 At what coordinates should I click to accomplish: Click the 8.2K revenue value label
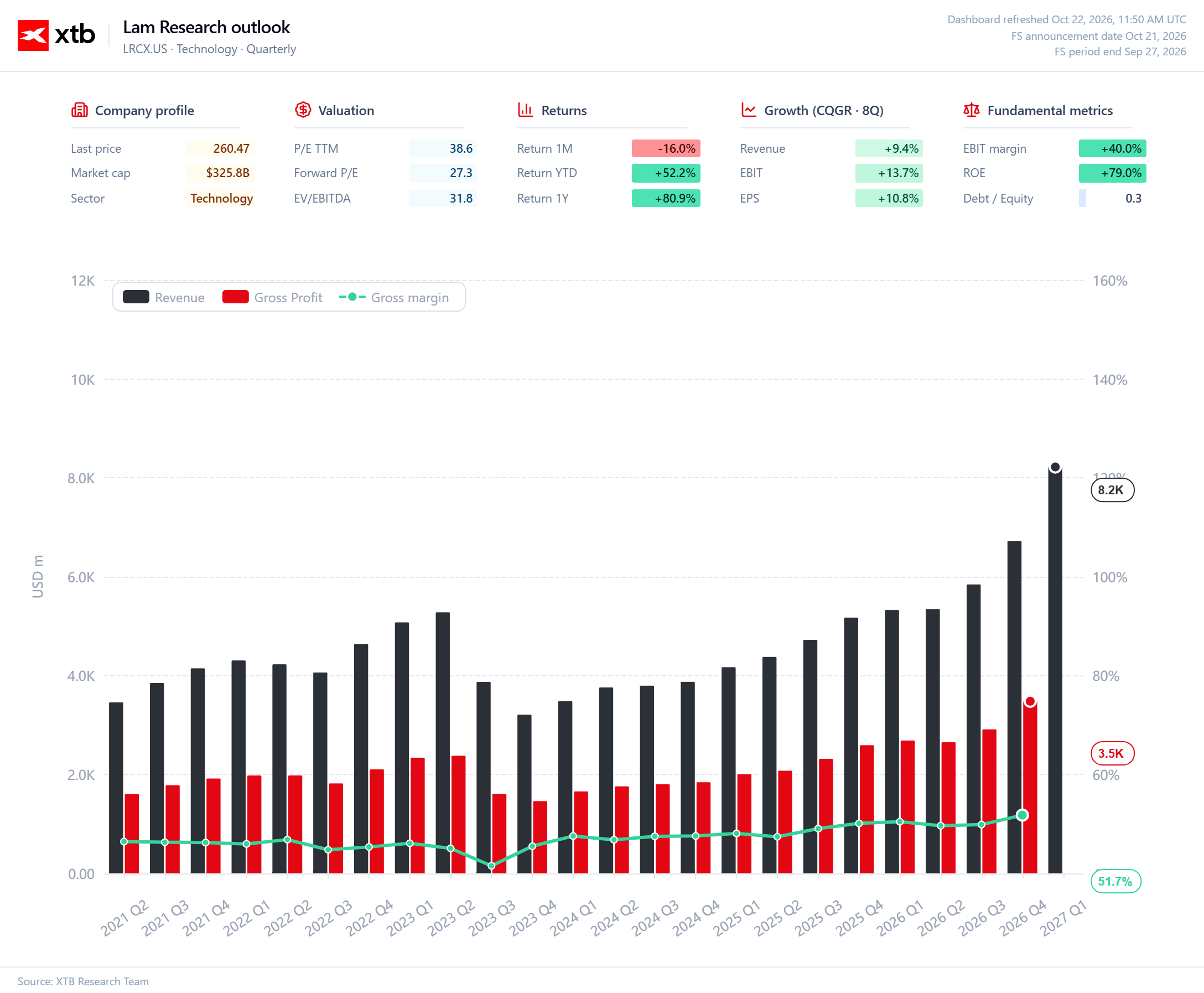point(1112,490)
